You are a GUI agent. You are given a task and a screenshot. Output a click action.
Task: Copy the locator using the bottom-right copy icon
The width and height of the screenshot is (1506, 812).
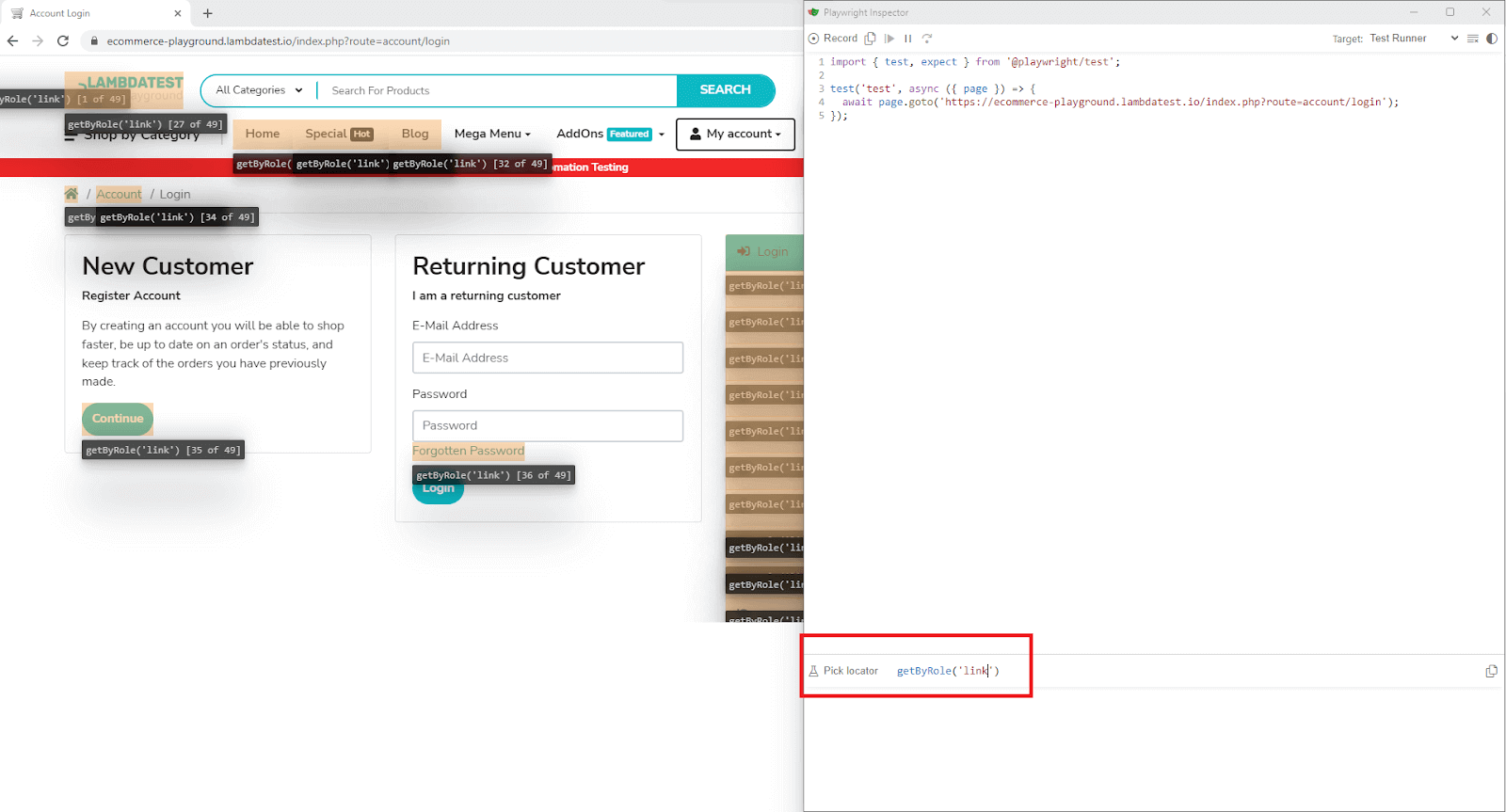click(1491, 671)
